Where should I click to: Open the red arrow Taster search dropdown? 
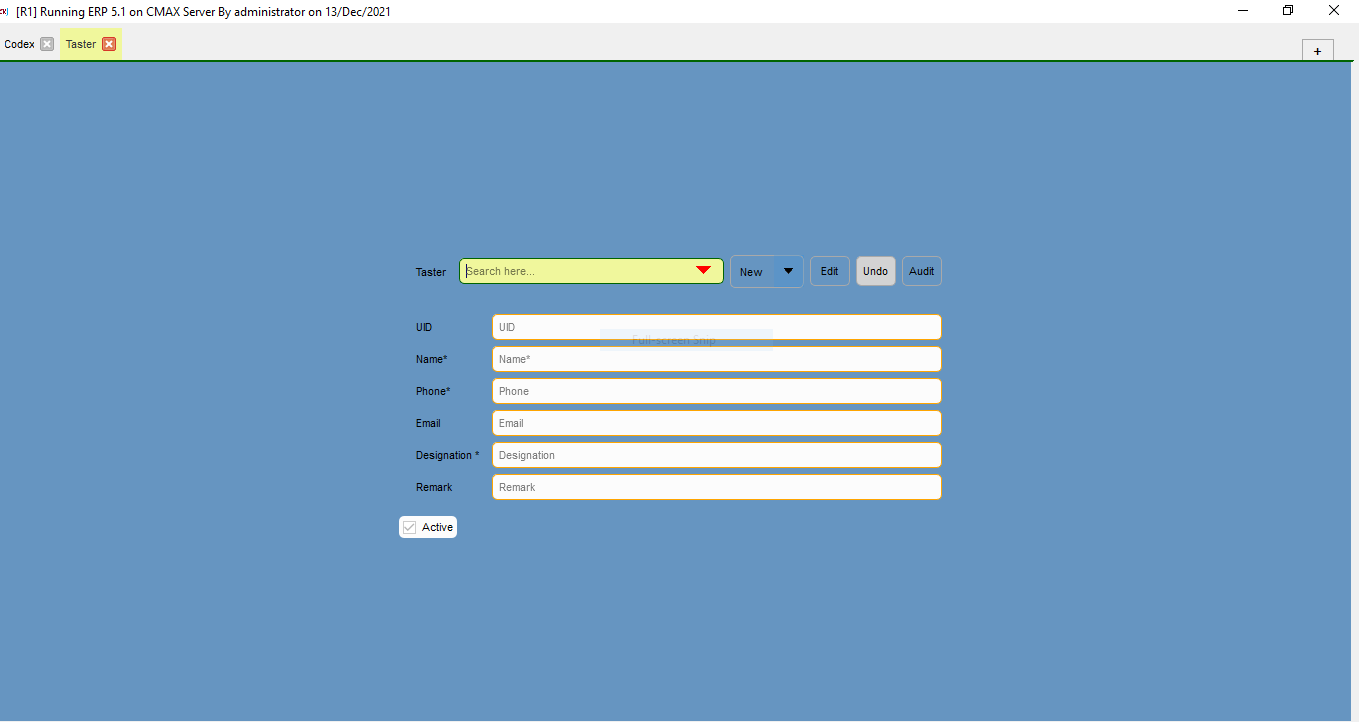(703, 271)
